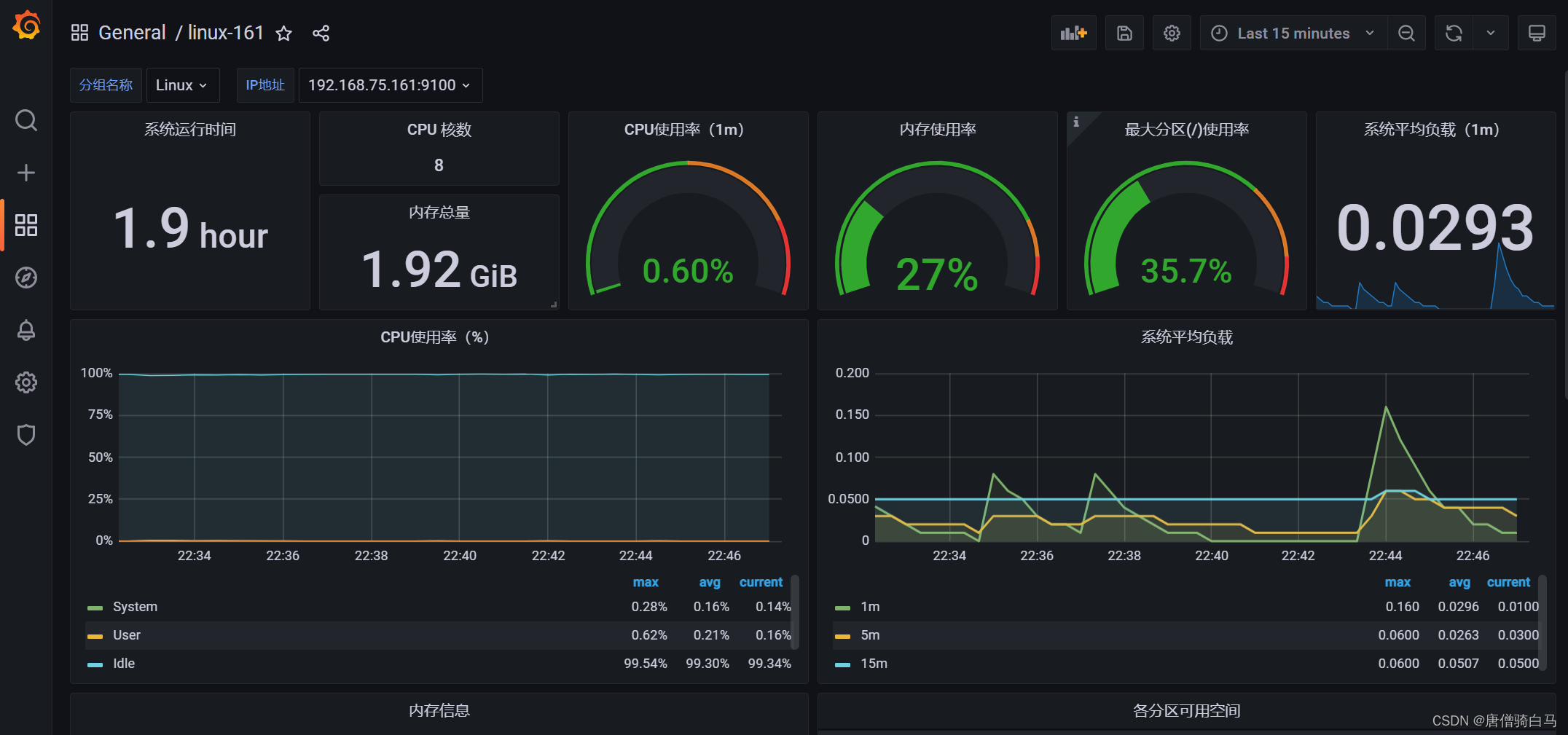Change the System series color swatch
Image resolution: width=1568 pixels, height=735 pixels.
pos(95,608)
